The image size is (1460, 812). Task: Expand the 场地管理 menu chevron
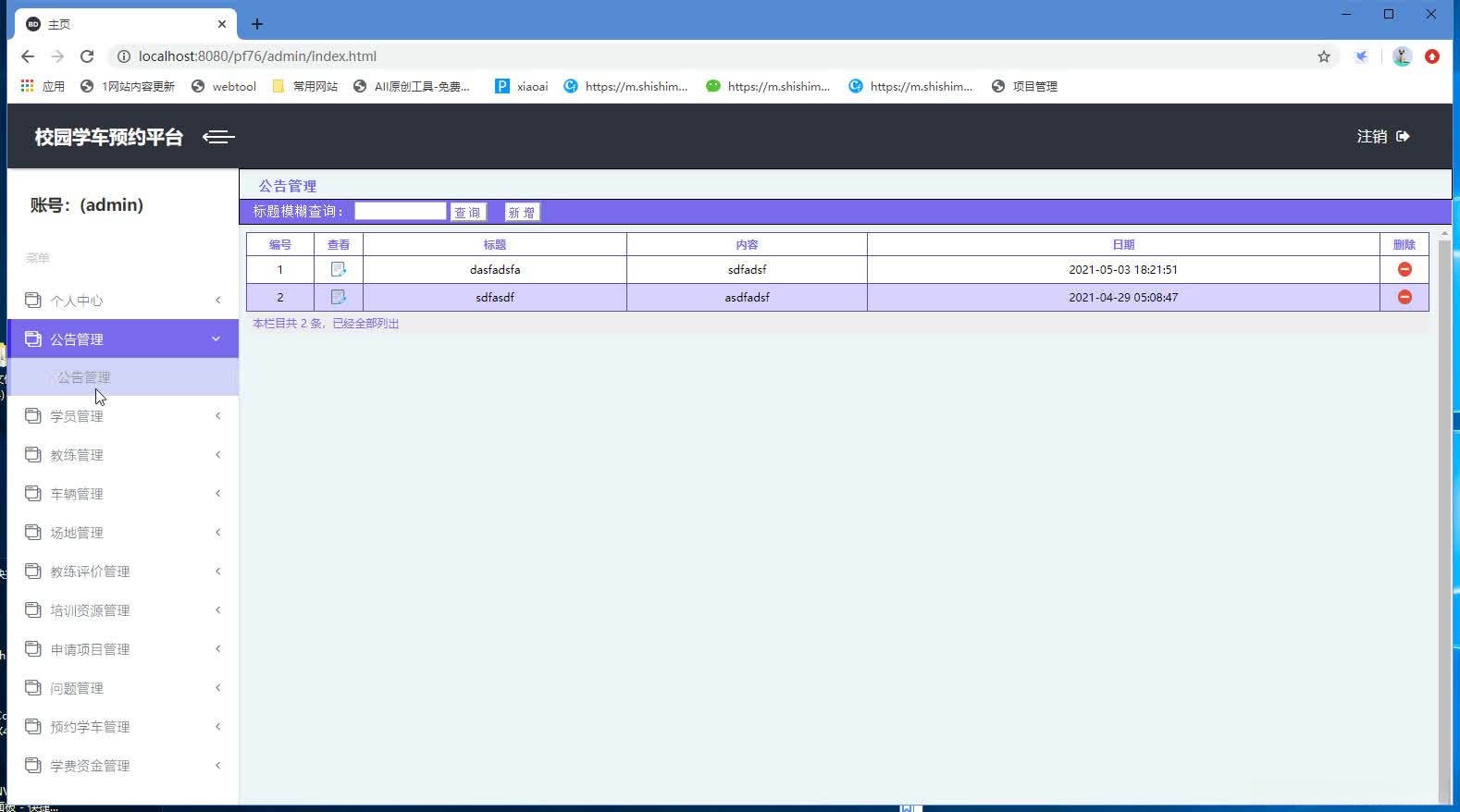click(217, 532)
